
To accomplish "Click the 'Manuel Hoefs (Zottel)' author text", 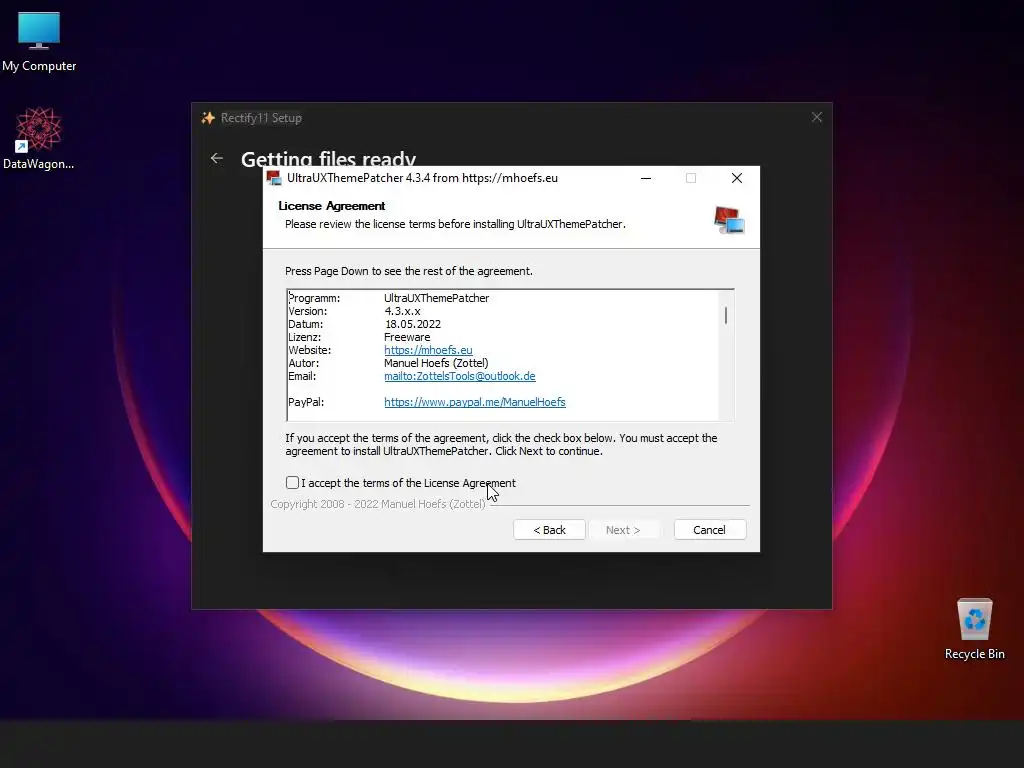I will click(x=436, y=363).
